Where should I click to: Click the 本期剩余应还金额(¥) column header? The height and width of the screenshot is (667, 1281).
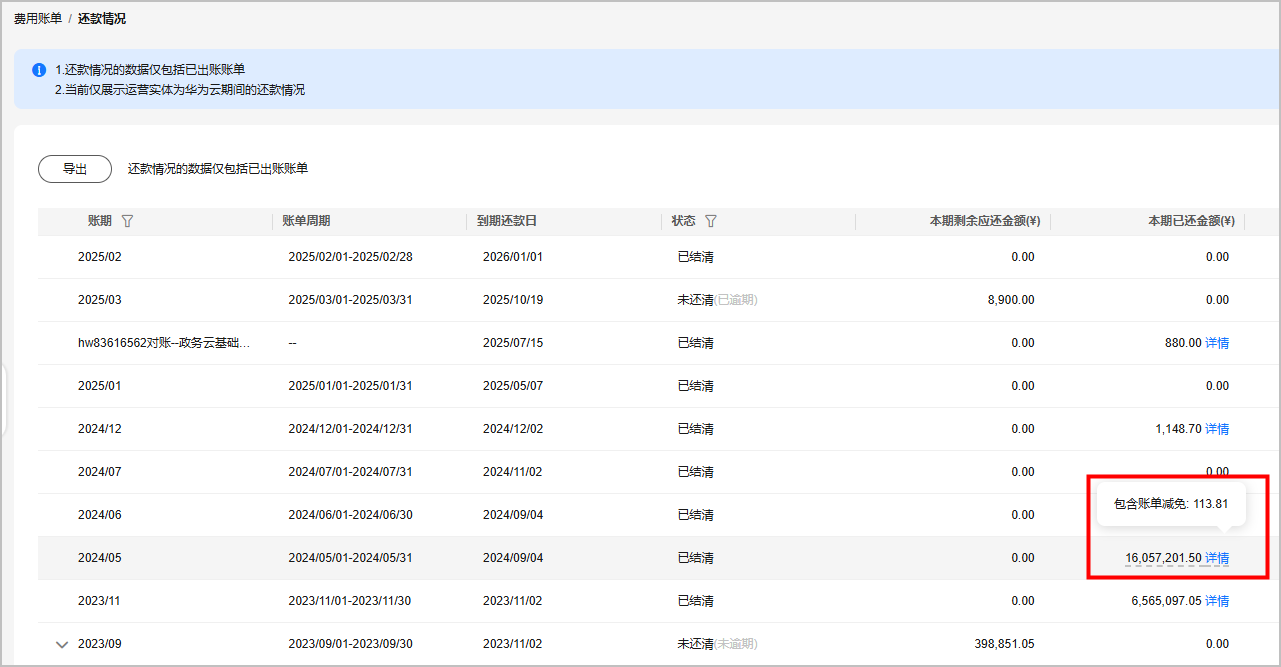pyautogui.click(x=984, y=221)
